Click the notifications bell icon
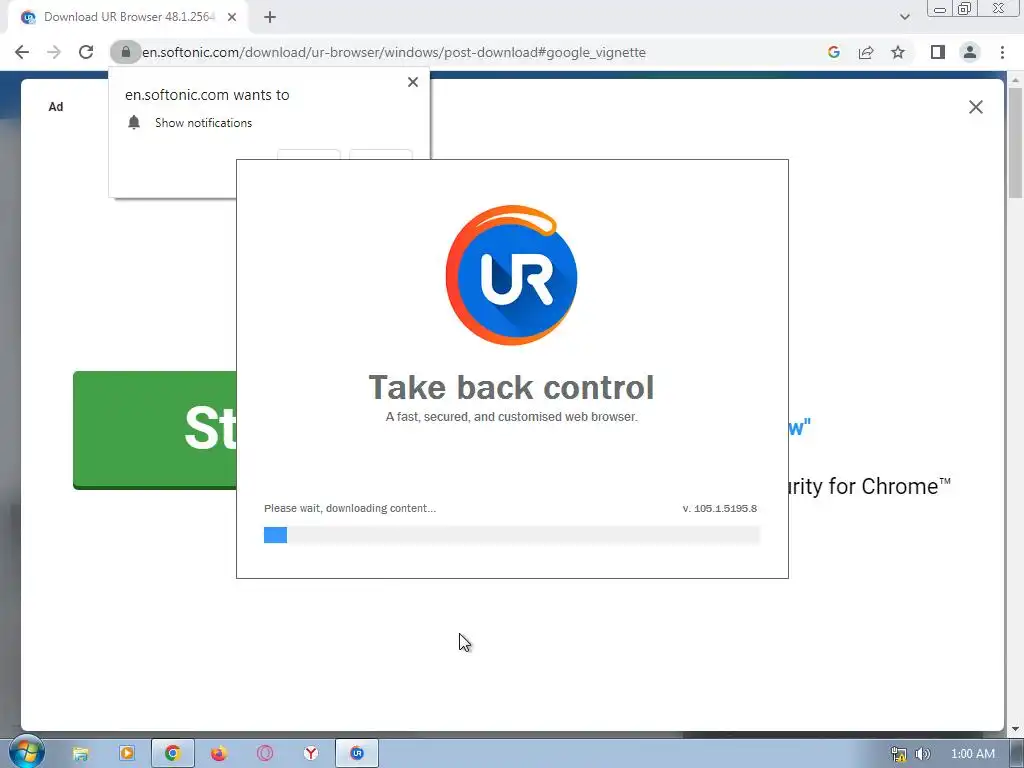 coord(134,123)
